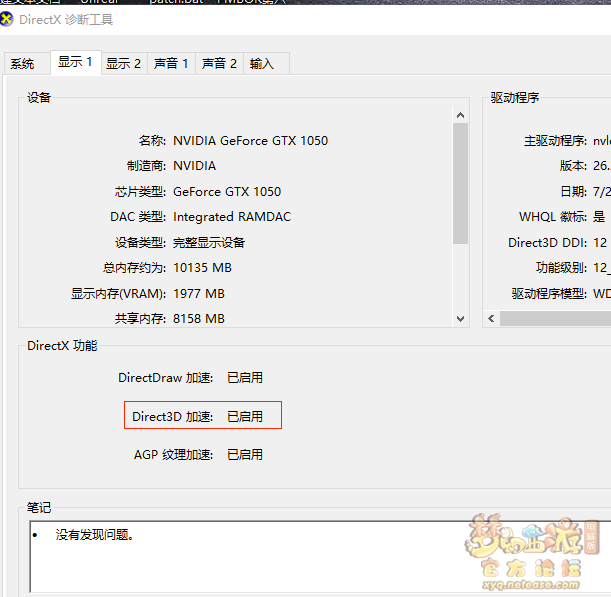
Task: Select the VRAM value 1977 MB
Action: point(199,293)
